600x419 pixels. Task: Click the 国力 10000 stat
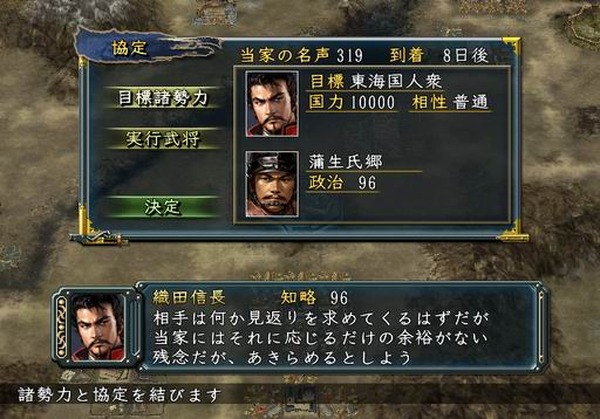tap(352, 103)
